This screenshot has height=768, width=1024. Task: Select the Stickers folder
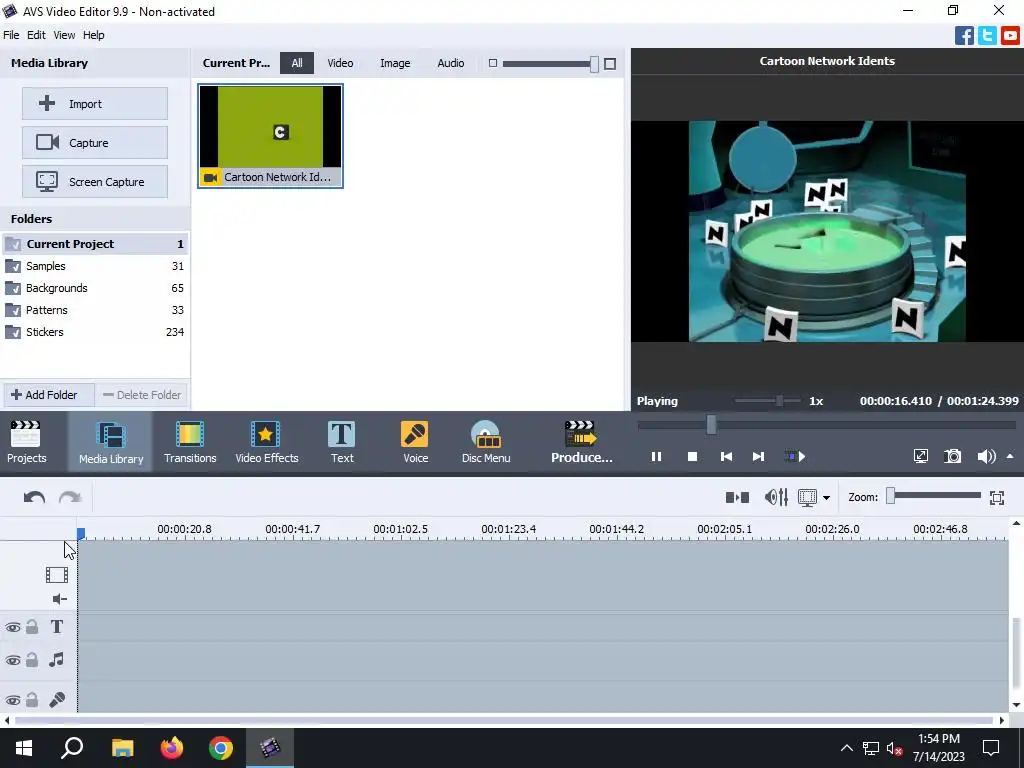coord(95,332)
